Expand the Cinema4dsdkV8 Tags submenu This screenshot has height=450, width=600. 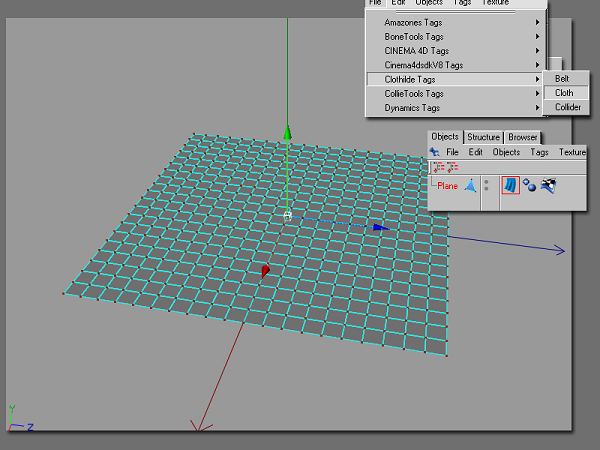[456, 65]
